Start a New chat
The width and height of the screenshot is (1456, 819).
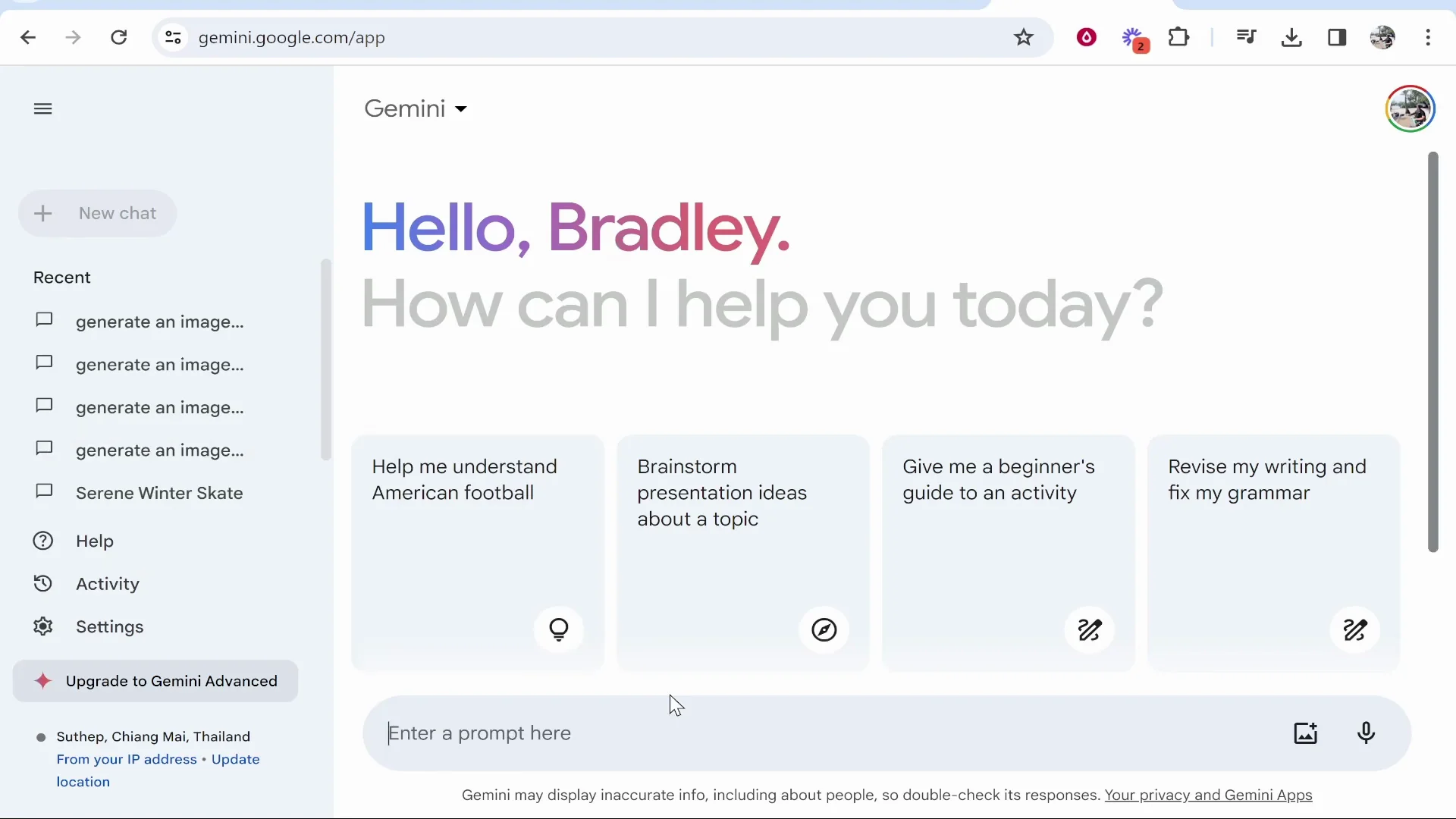coord(97,213)
